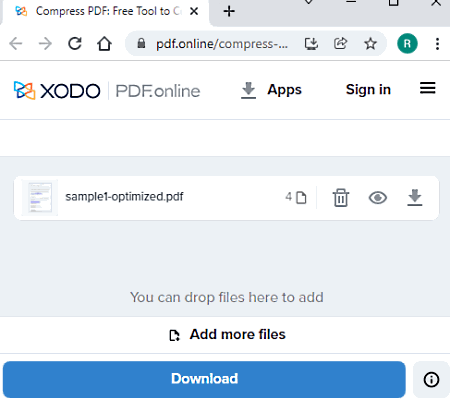This screenshot has height=400, width=450.
Task: Share this page via address bar icon
Action: click(x=340, y=44)
